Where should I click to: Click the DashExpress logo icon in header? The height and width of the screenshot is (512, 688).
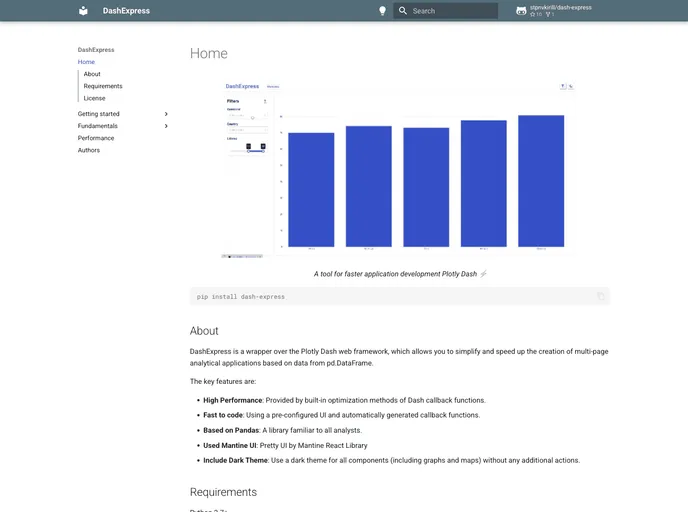(x=83, y=11)
